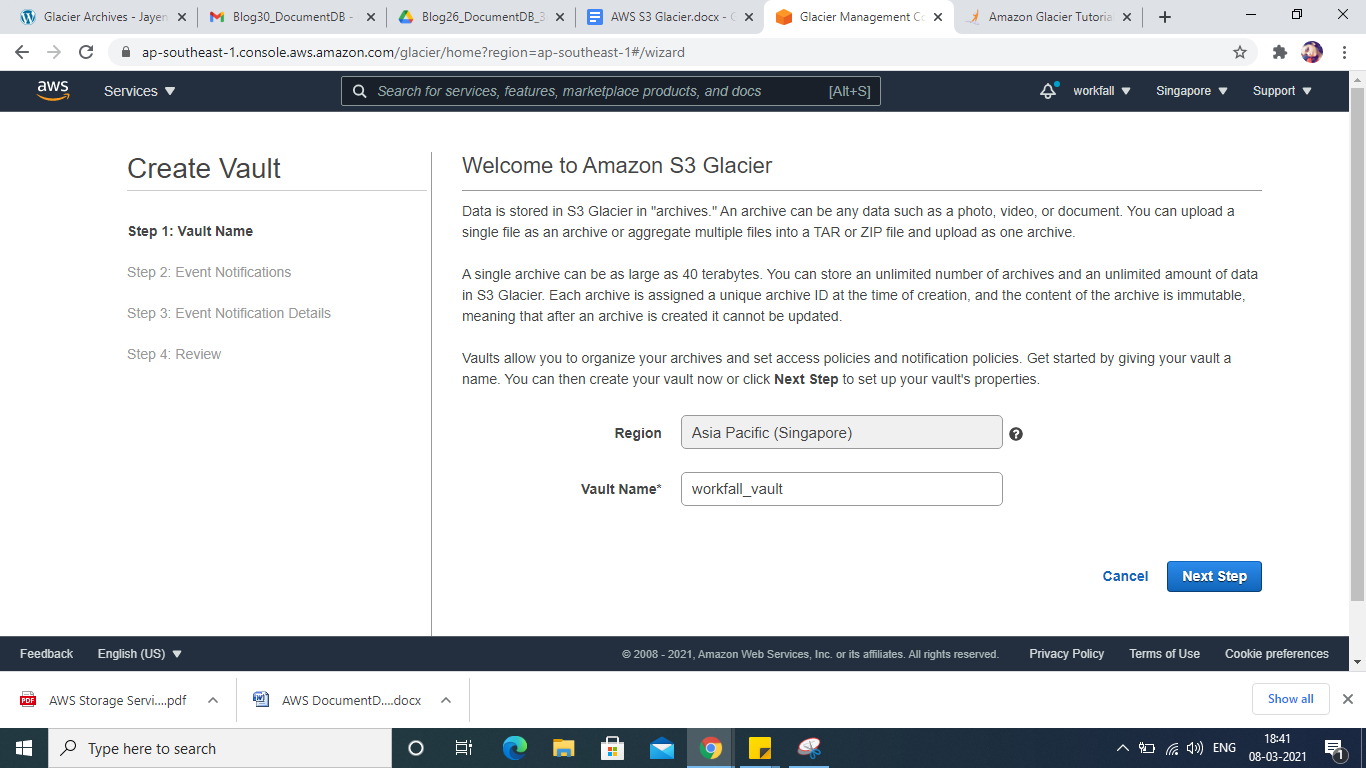1366x768 pixels.
Task: Open Mail app from taskbar
Action: [x=661, y=748]
